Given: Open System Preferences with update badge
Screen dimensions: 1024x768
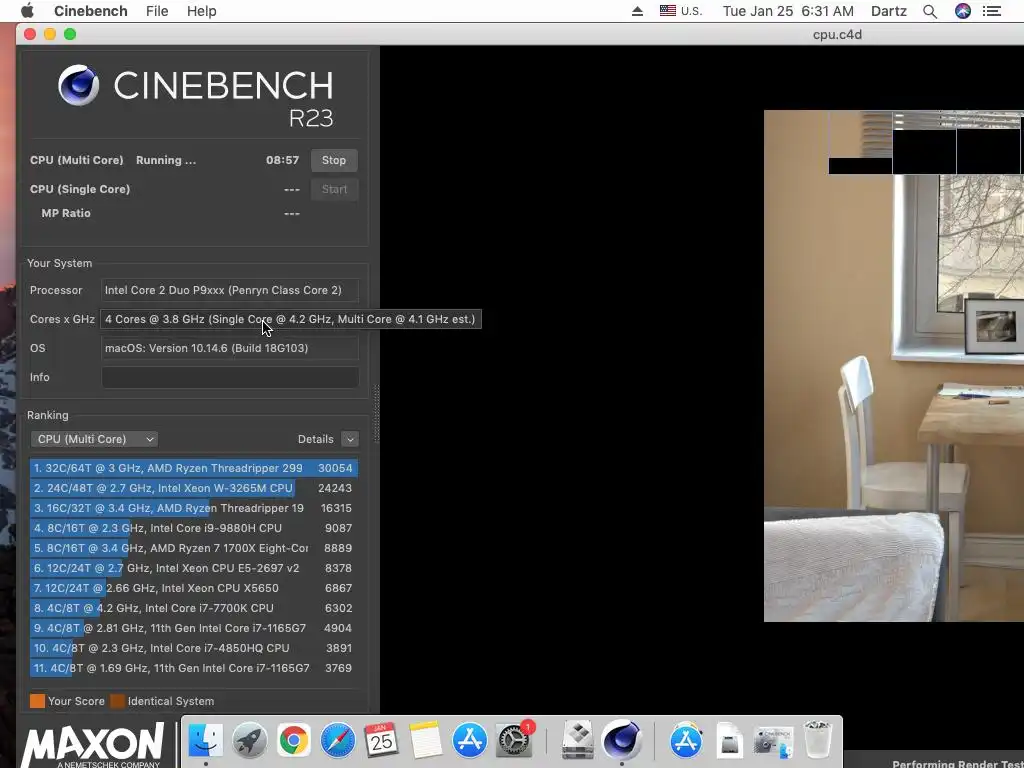Looking at the screenshot, I should pos(515,741).
